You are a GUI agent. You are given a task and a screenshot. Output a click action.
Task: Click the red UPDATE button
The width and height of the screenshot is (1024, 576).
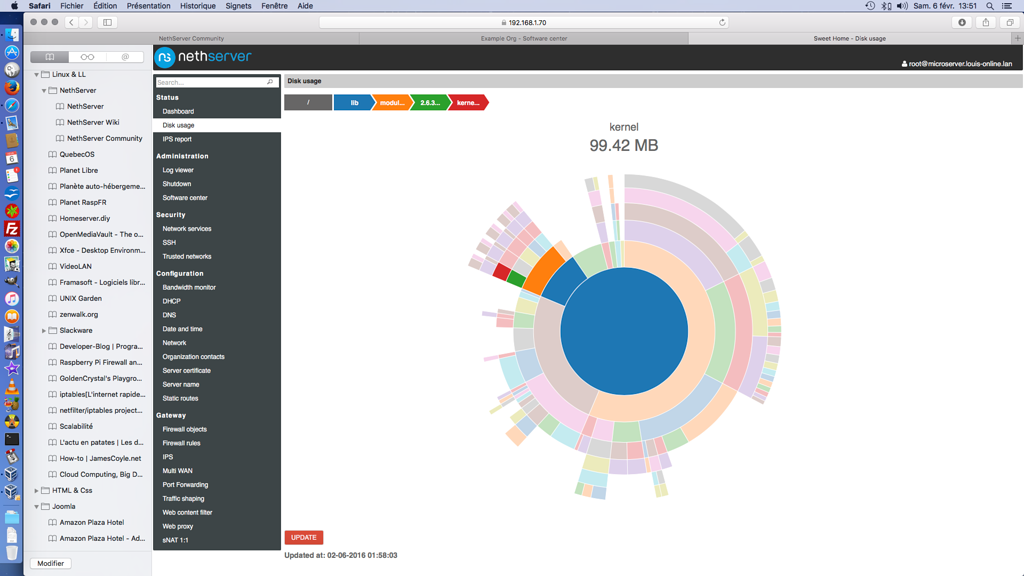click(x=304, y=537)
